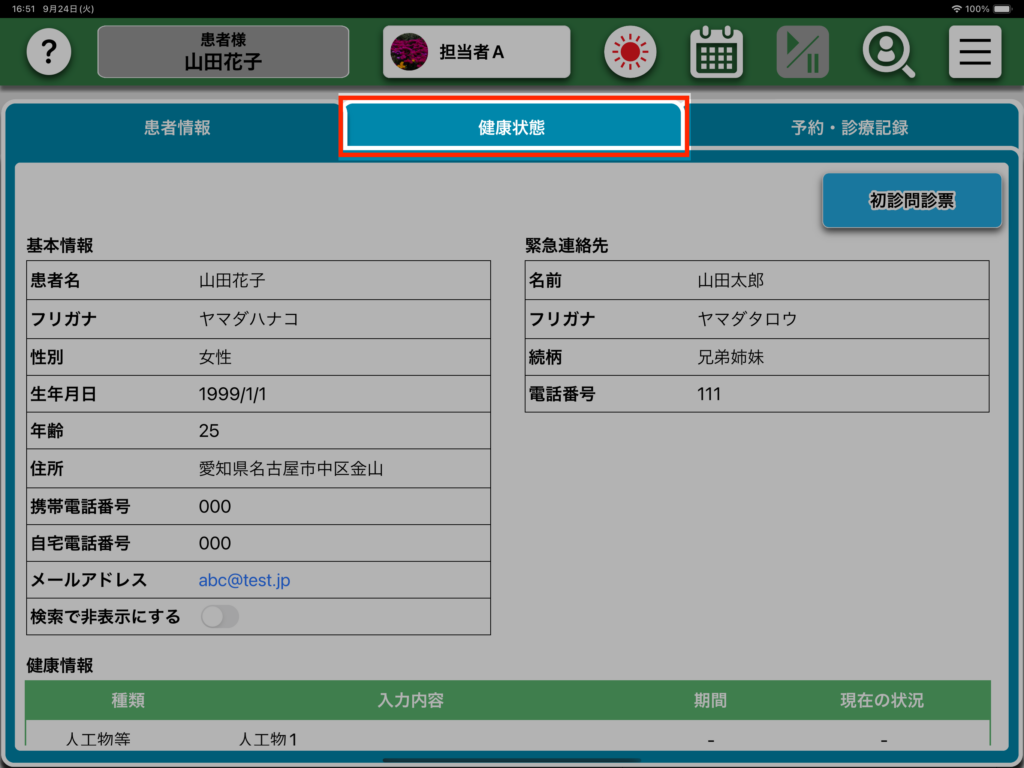Screen dimensions: 1024x768
Task: Toggle the 検索で非表示にする switch
Action: click(220, 617)
